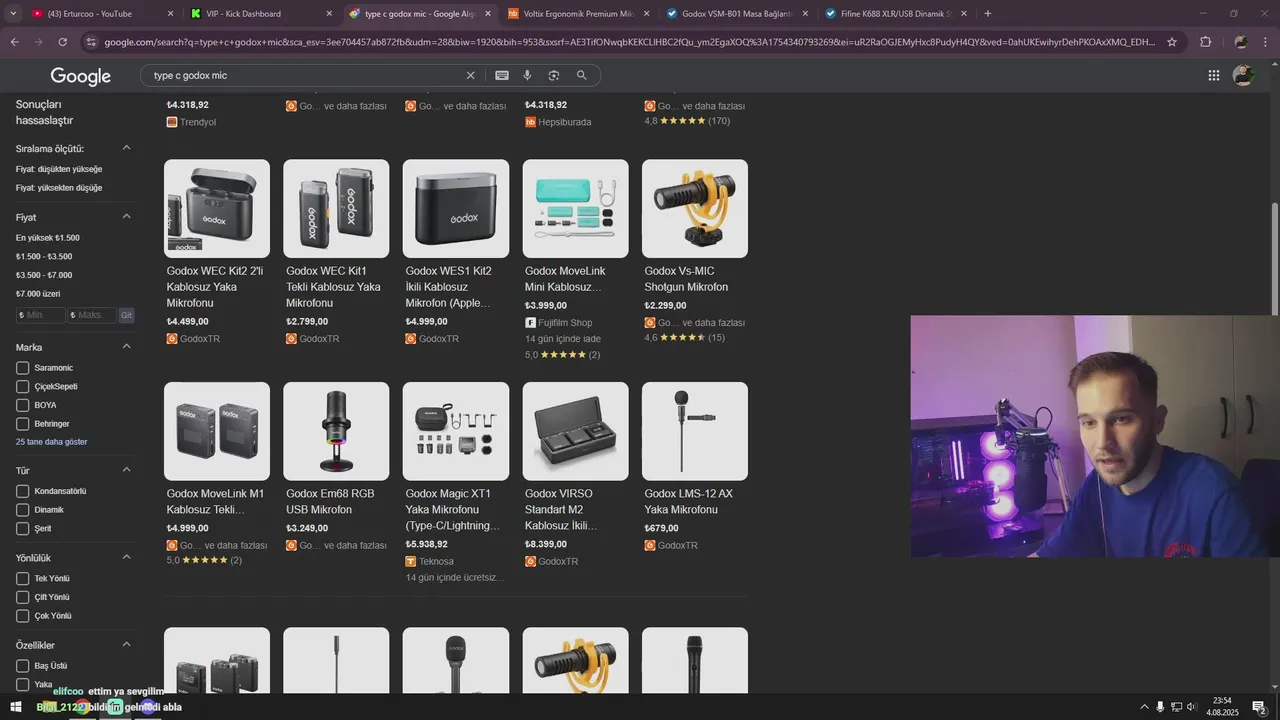This screenshot has height=720, width=1280.
Task: Collapse the Yönlülük filter section
Action: point(126,557)
